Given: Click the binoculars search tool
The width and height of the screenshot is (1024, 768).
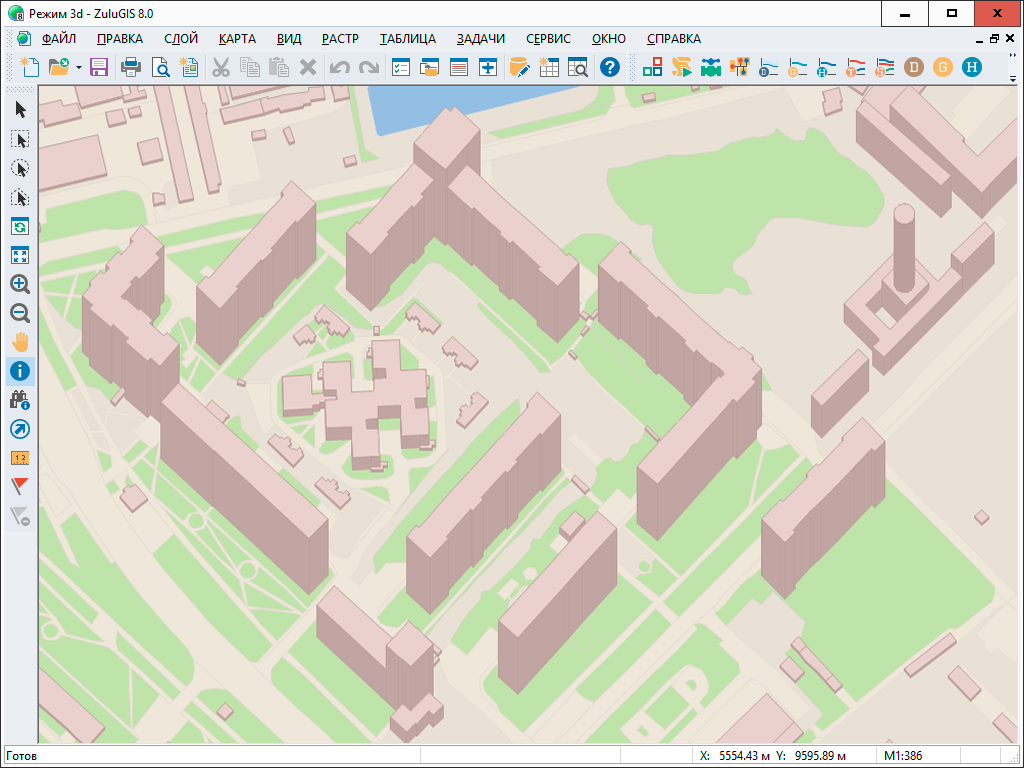Looking at the screenshot, I should point(19,400).
